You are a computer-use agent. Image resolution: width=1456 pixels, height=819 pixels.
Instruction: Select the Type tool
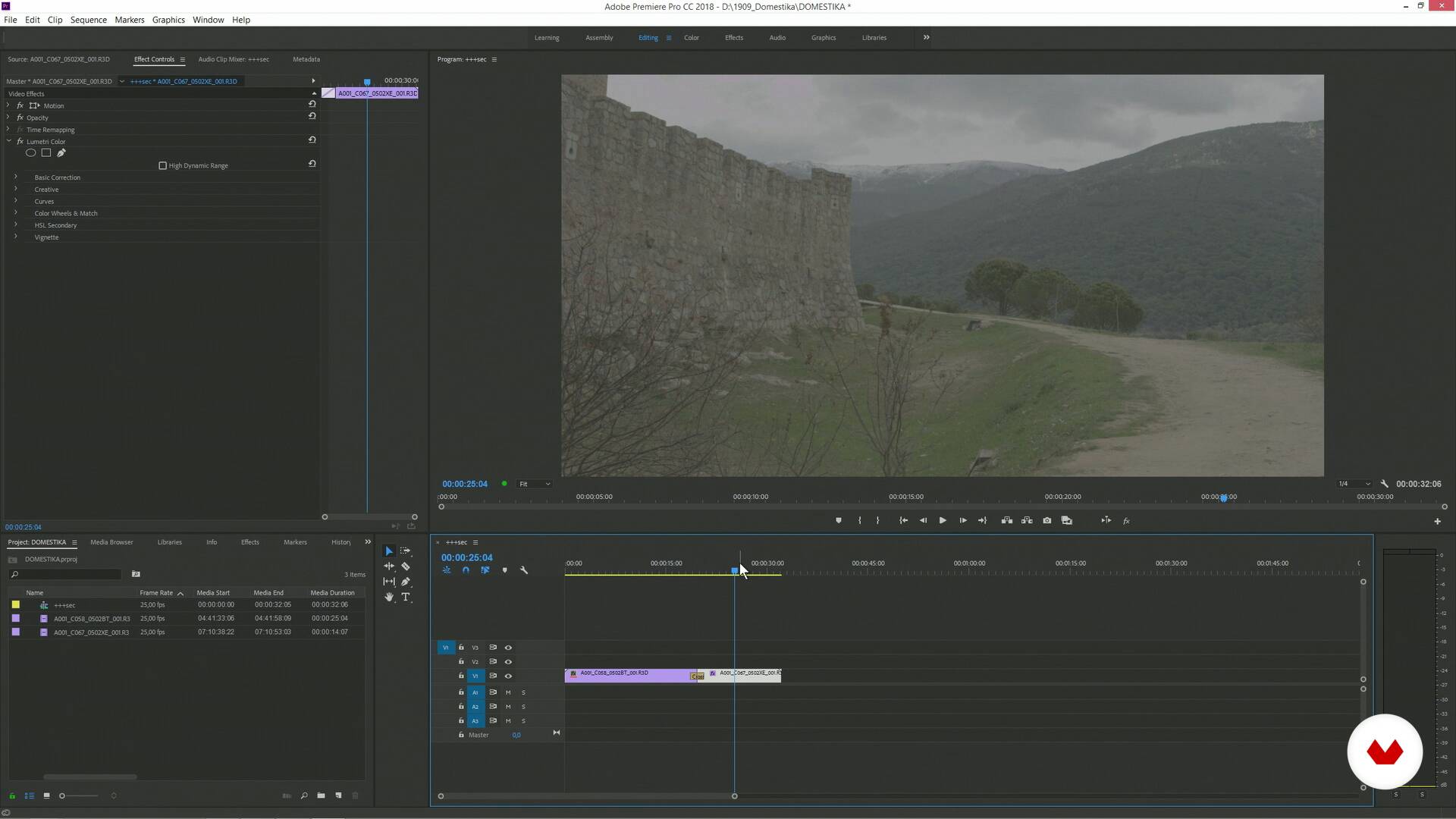pos(406,598)
